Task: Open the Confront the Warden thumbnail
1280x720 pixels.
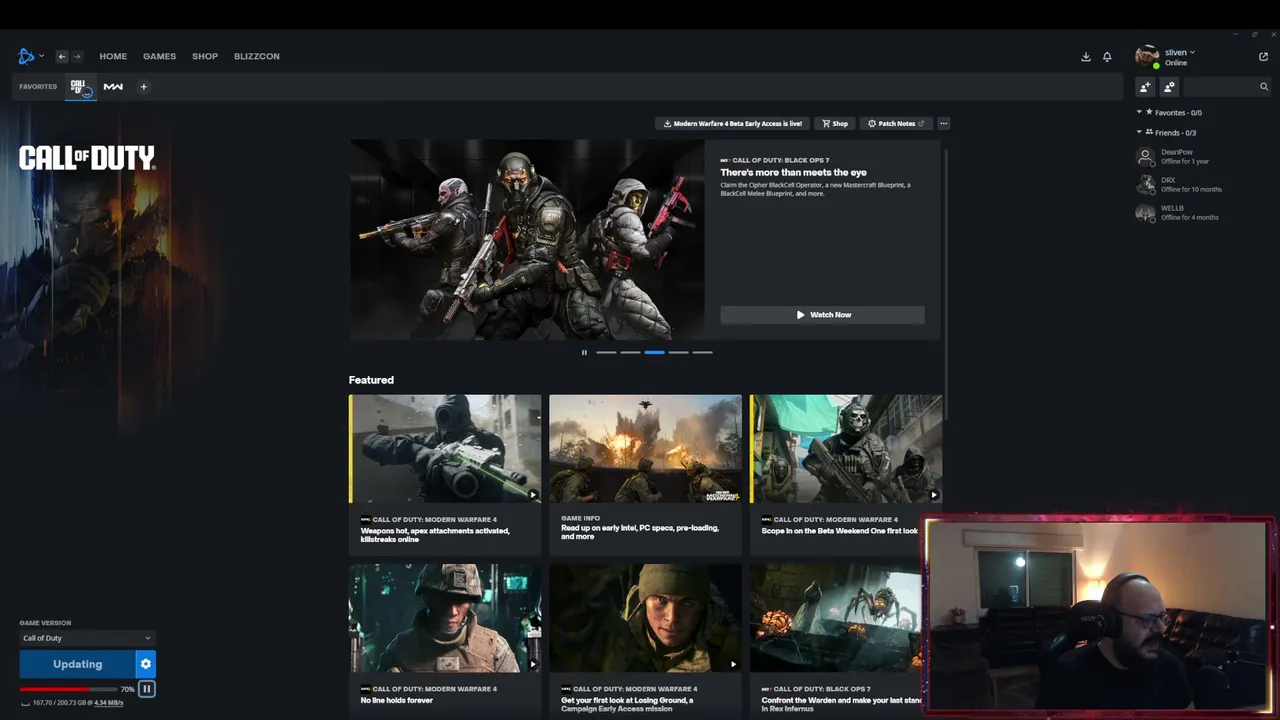Action: pos(836,618)
